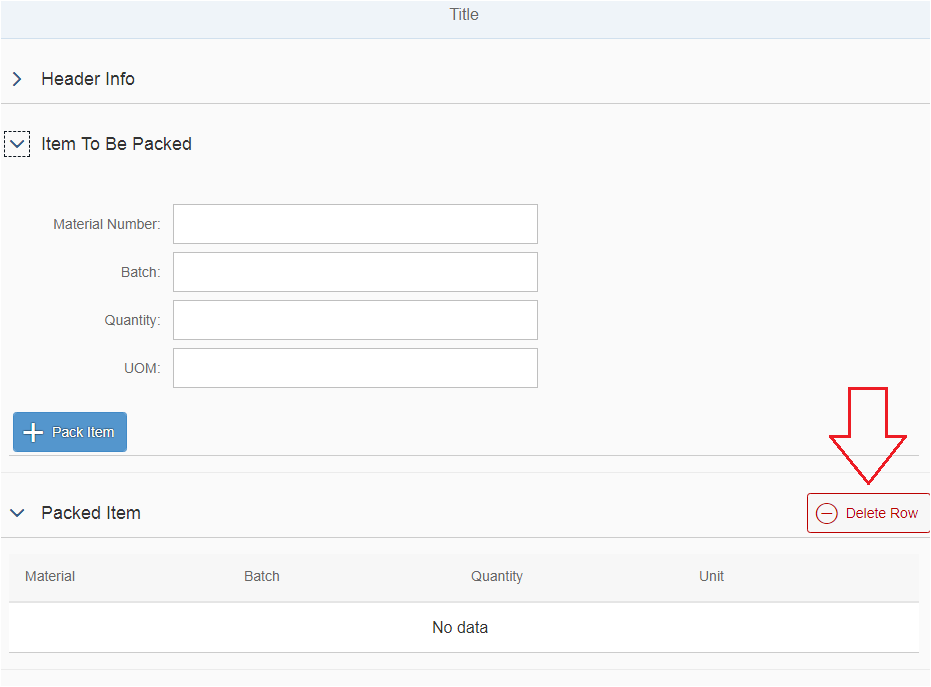Image resolution: width=931 pixels, height=687 pixels.
Task: Click the Quantity column header in table
Action: tap(497, 576)
